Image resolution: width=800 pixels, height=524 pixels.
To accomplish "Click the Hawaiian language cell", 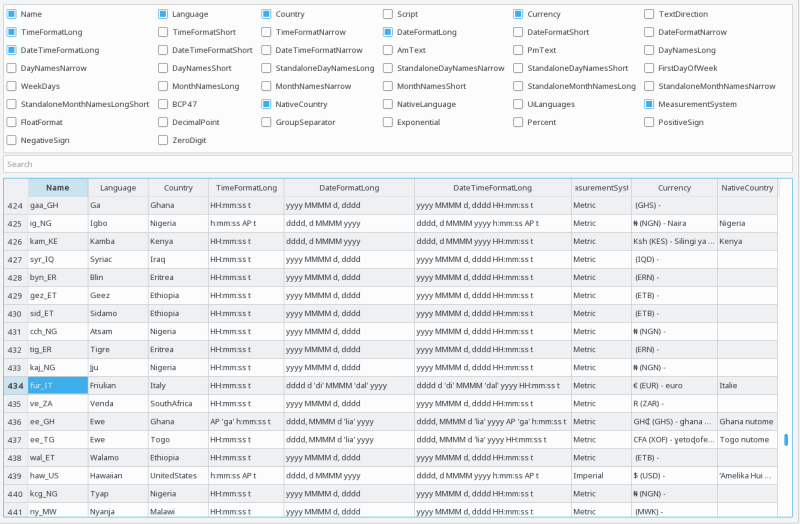I will (118, 476).
